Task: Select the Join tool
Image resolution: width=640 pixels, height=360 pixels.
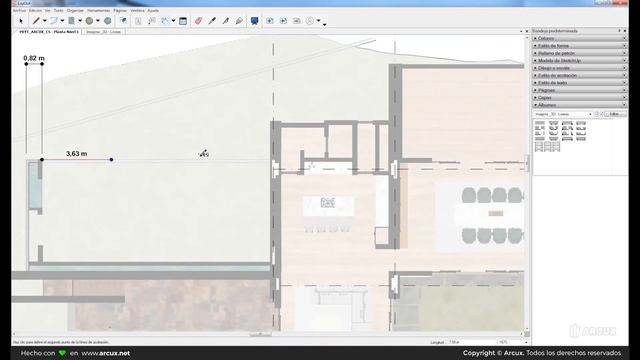Action: [x=239, y=21]
